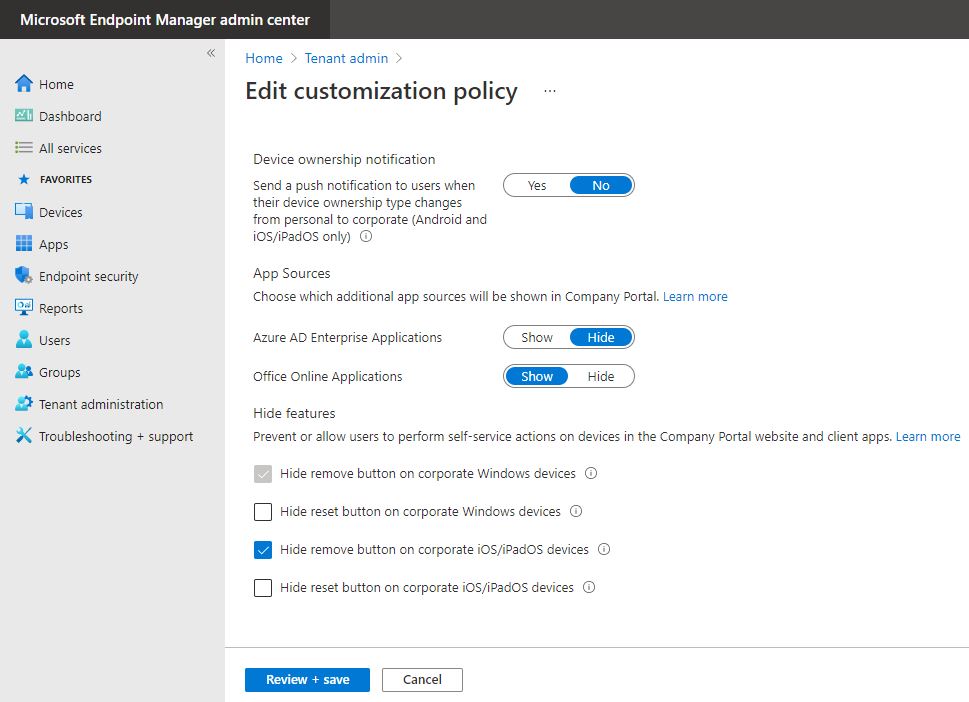Click the Users person icon
This screenshot has height=702, width=969.
coord(23,340)
